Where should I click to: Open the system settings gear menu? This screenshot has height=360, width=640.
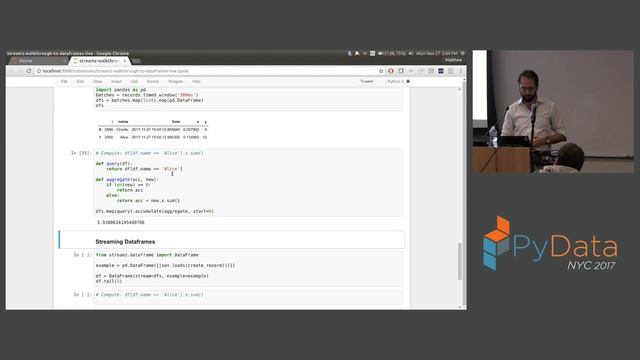tap(462, 53)
